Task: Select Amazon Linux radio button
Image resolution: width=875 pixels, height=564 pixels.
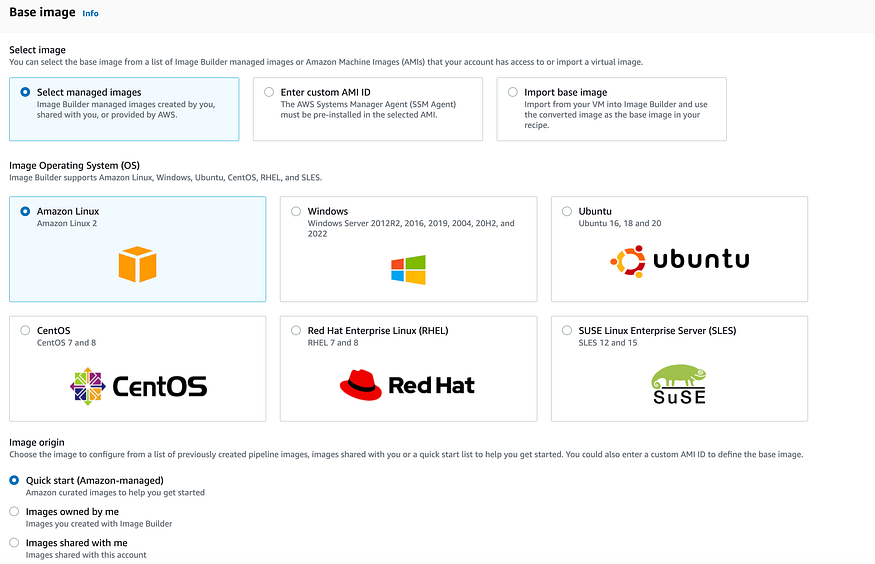Action: [25, 211]
